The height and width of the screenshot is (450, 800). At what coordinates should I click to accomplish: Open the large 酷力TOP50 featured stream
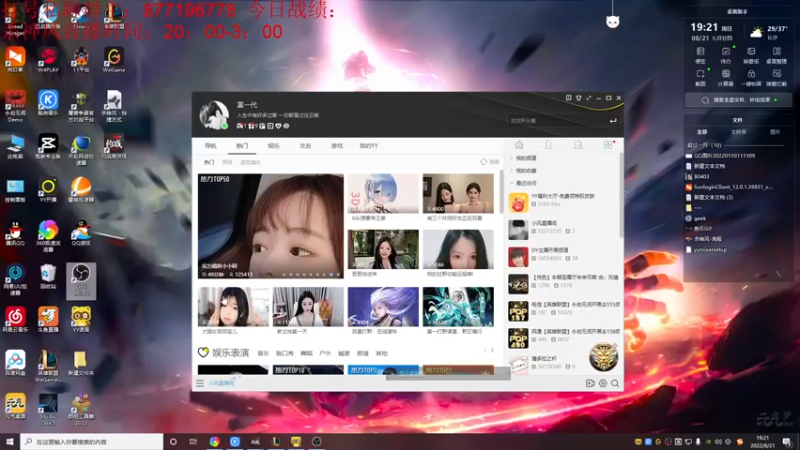point(271,226)
